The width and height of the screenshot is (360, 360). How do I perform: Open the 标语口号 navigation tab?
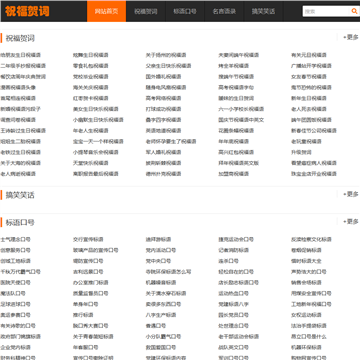185,11
